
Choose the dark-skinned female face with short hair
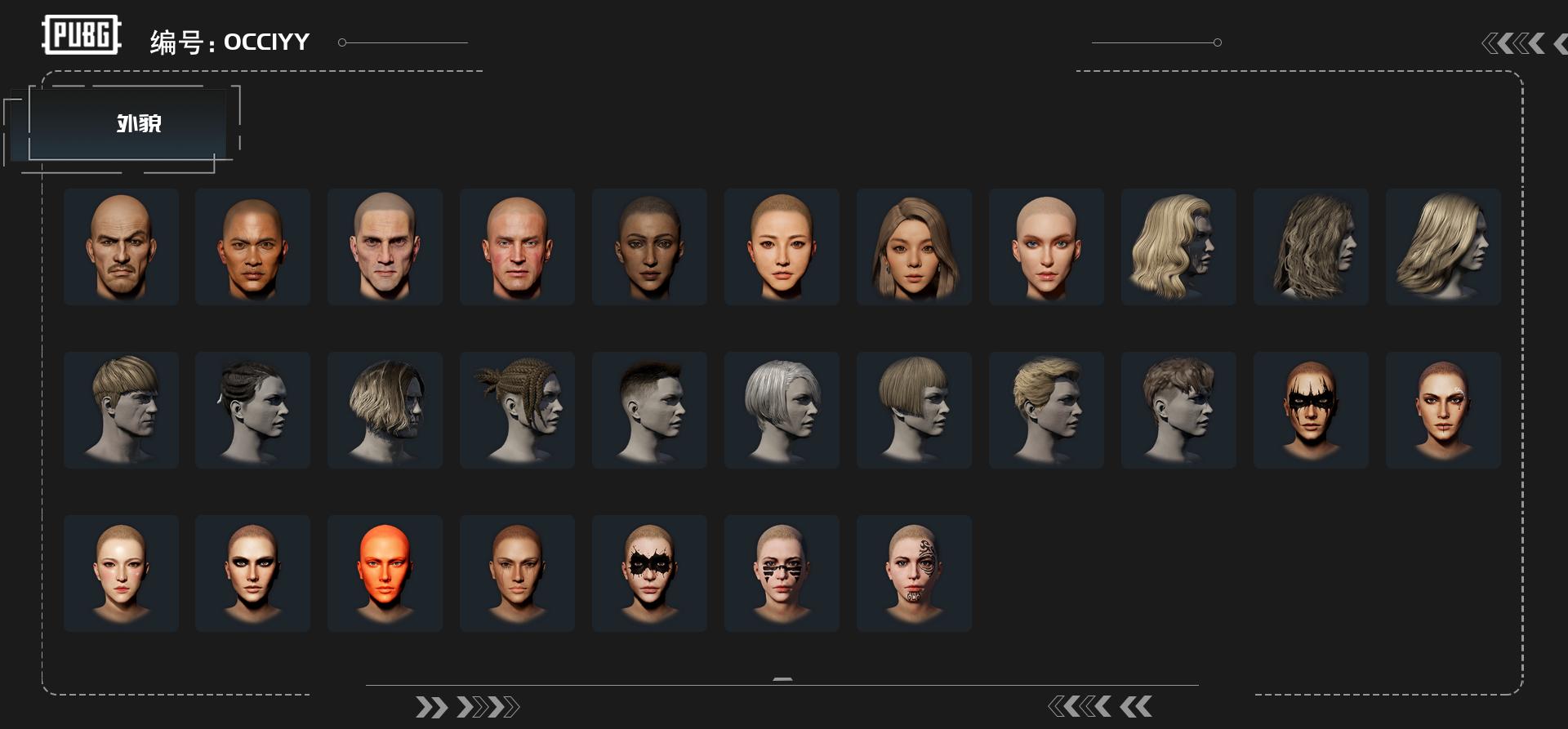649,247
